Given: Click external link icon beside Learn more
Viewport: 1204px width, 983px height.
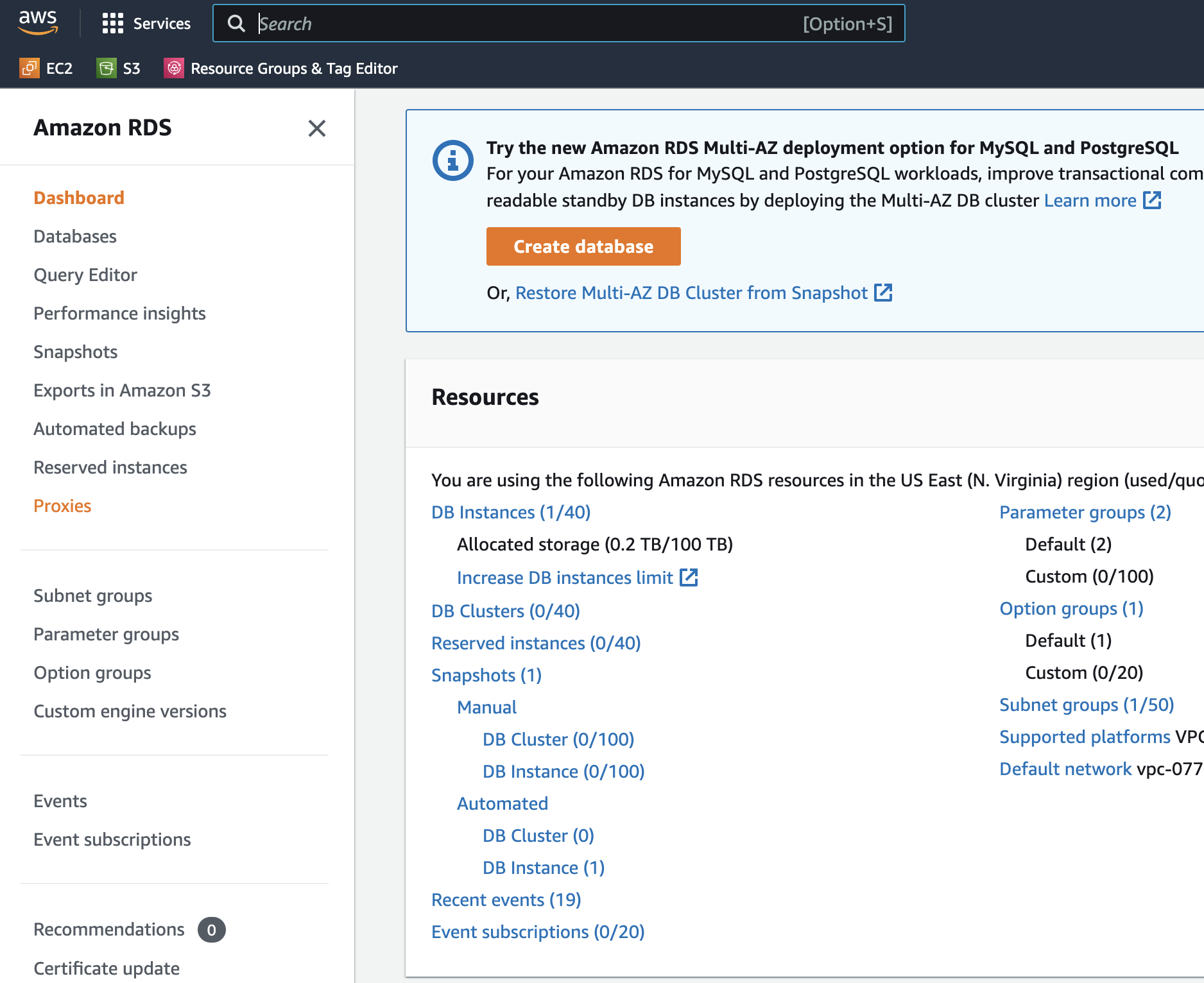Looking at the screenshot, I should tap(1153, 200).
